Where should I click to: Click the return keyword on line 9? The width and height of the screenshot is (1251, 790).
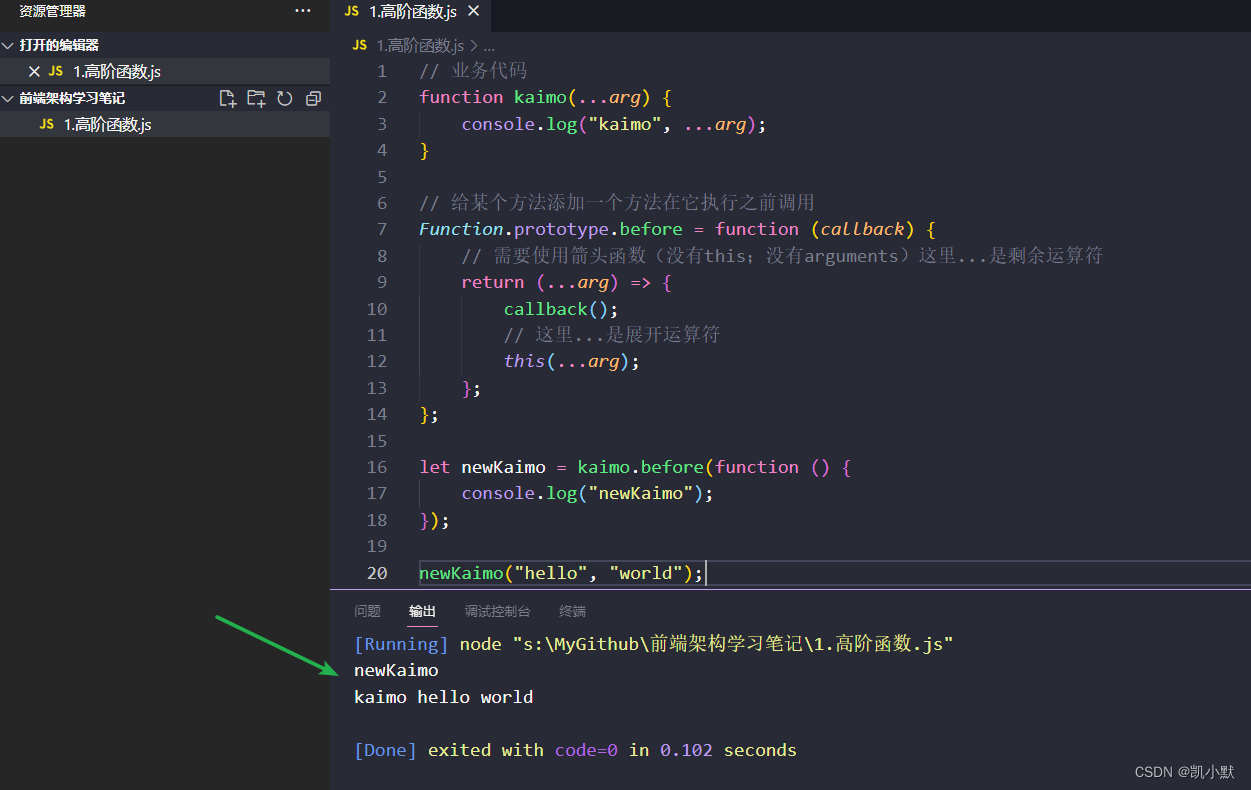pyautogui.click(x=492, y=282)
